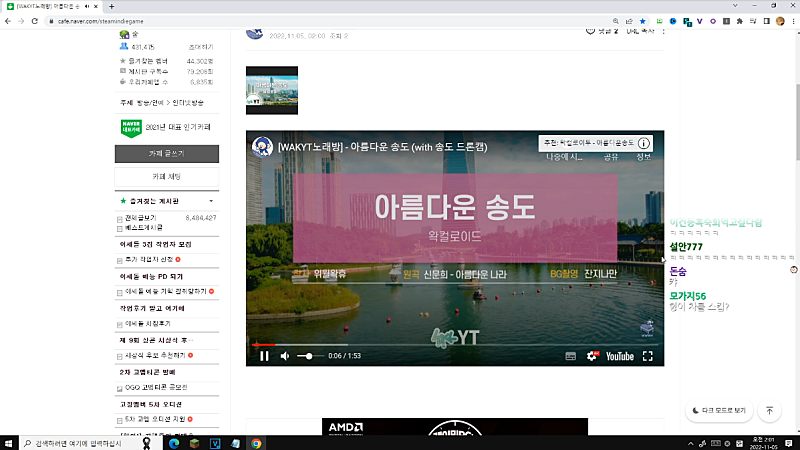Click the 카페 글쓰기 button
This screenshot has width=800, height=450.
coord(165,154)
